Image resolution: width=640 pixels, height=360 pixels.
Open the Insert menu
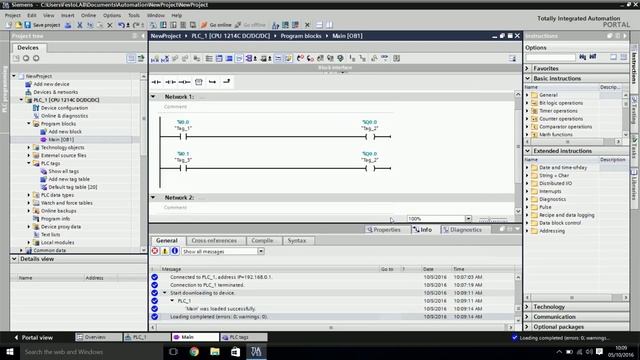(x=68, y=15)
